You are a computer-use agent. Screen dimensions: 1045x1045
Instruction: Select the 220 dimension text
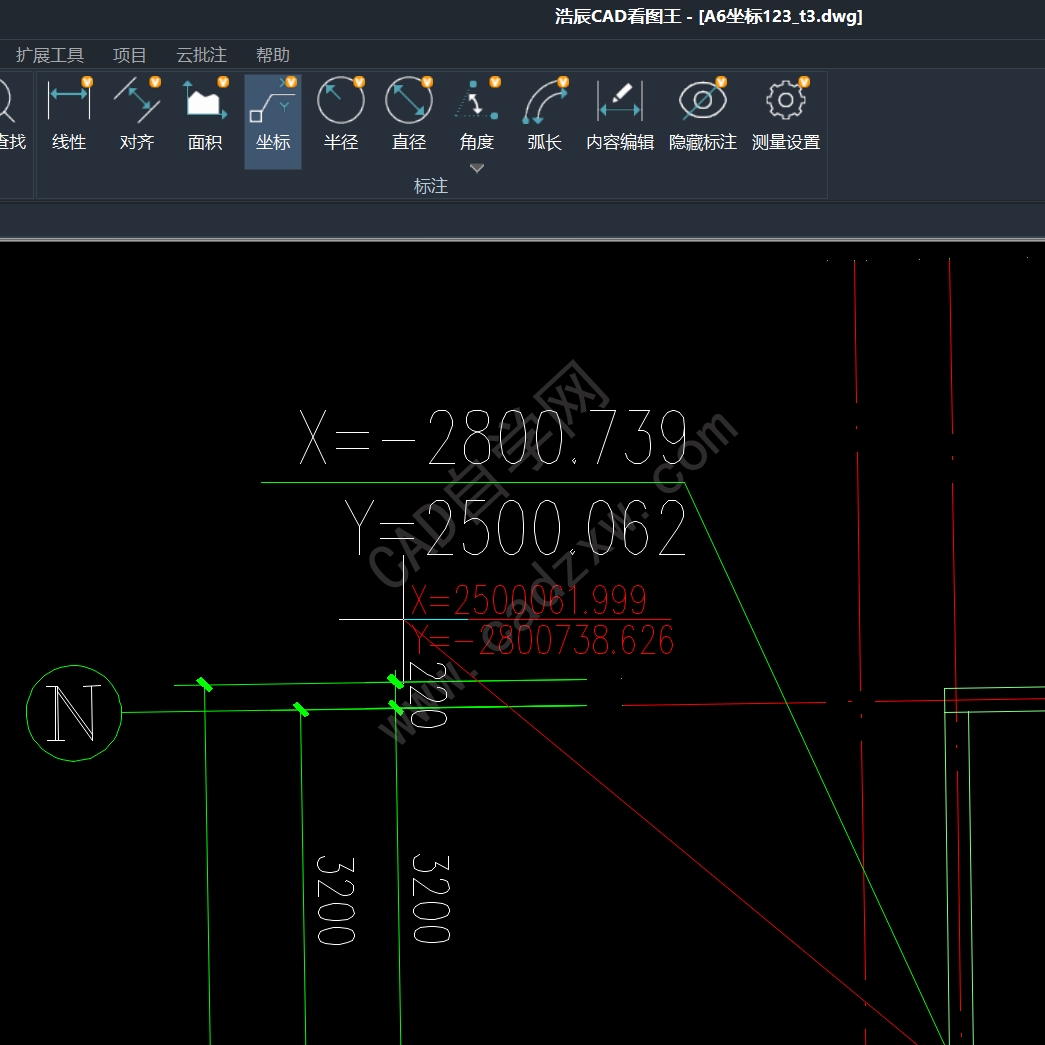click(x=427, y=695)
